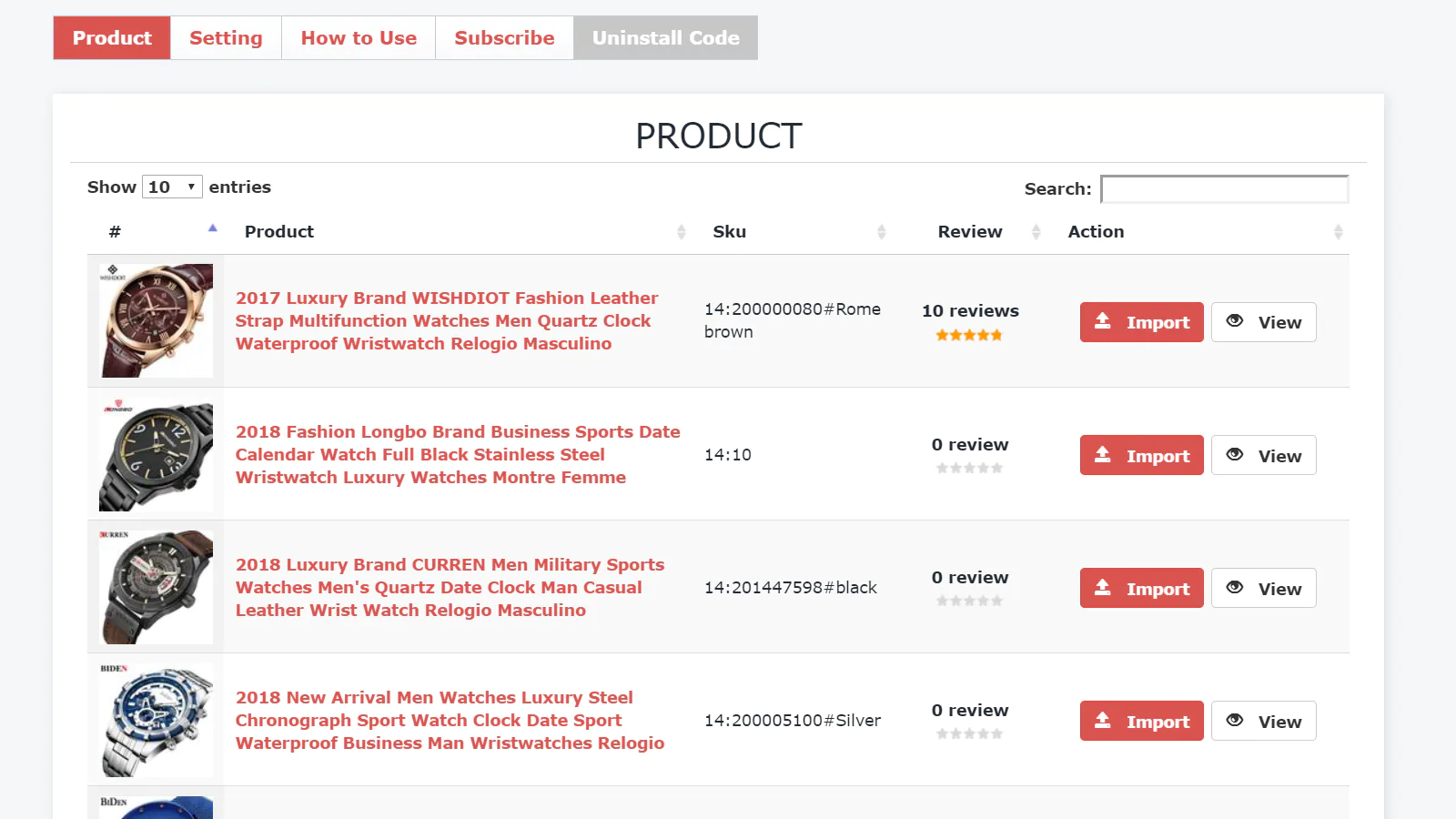View the WISHDIOT Fashion Leather watch
1456x819 pixels.
[1264, 322]
